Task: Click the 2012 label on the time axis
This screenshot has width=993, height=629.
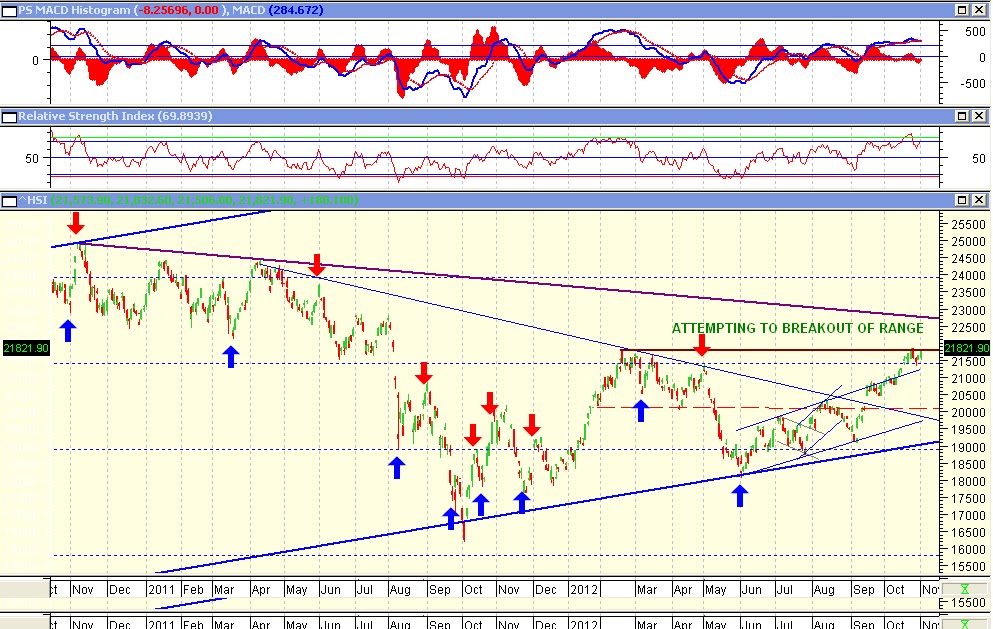Action: (x=583, y=590)
